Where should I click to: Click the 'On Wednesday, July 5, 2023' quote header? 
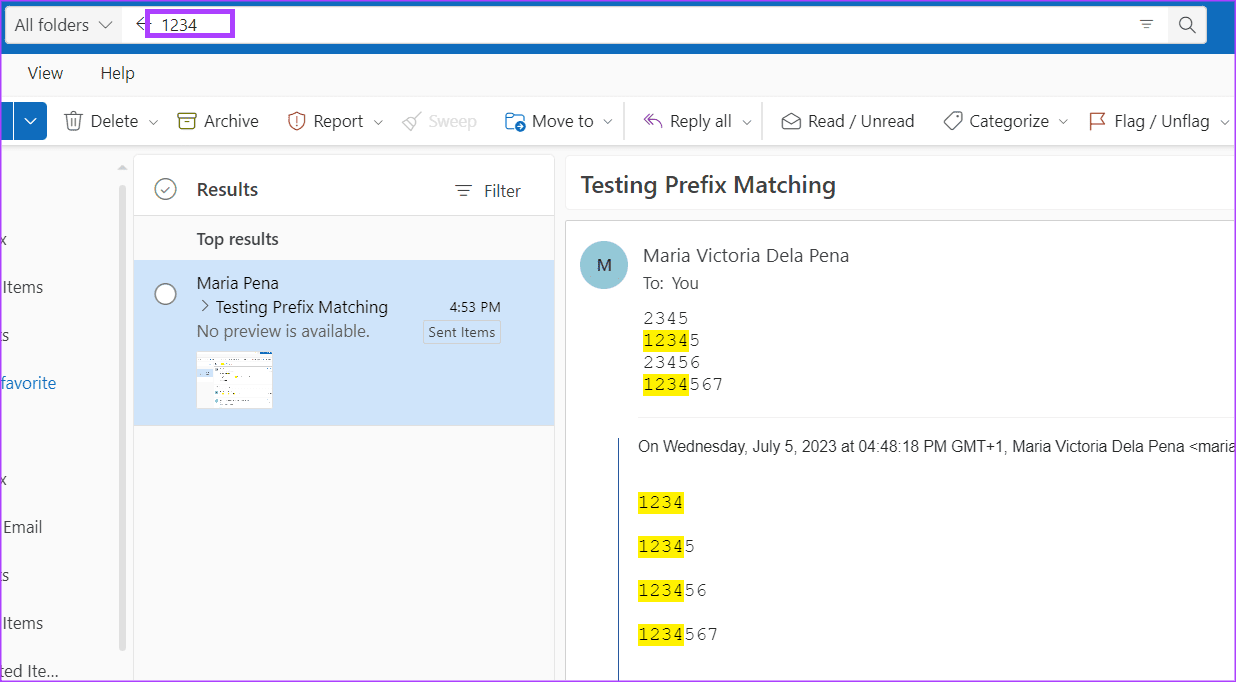coord(937,446)
